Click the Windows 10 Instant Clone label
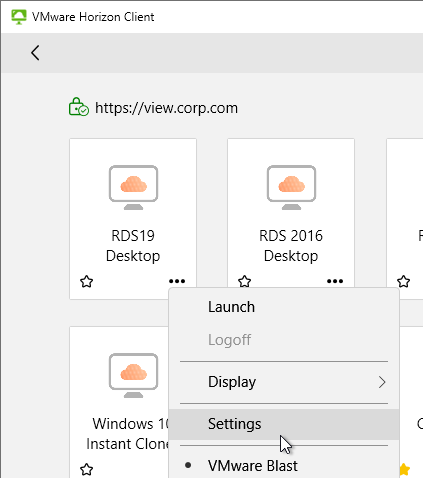Viewport: 423px width, 478px height. (128, 434)
